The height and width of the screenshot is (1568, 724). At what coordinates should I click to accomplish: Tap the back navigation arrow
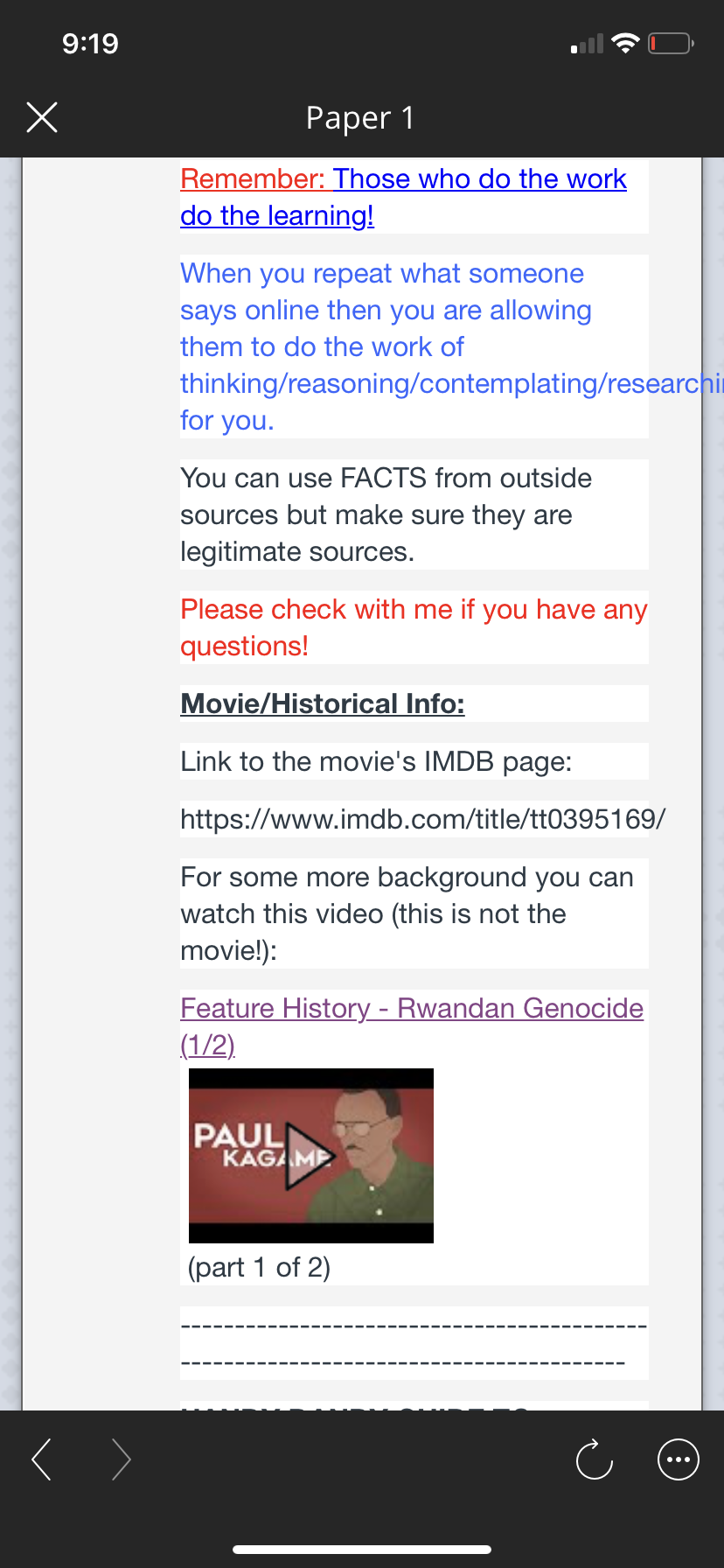point(41,1459)
